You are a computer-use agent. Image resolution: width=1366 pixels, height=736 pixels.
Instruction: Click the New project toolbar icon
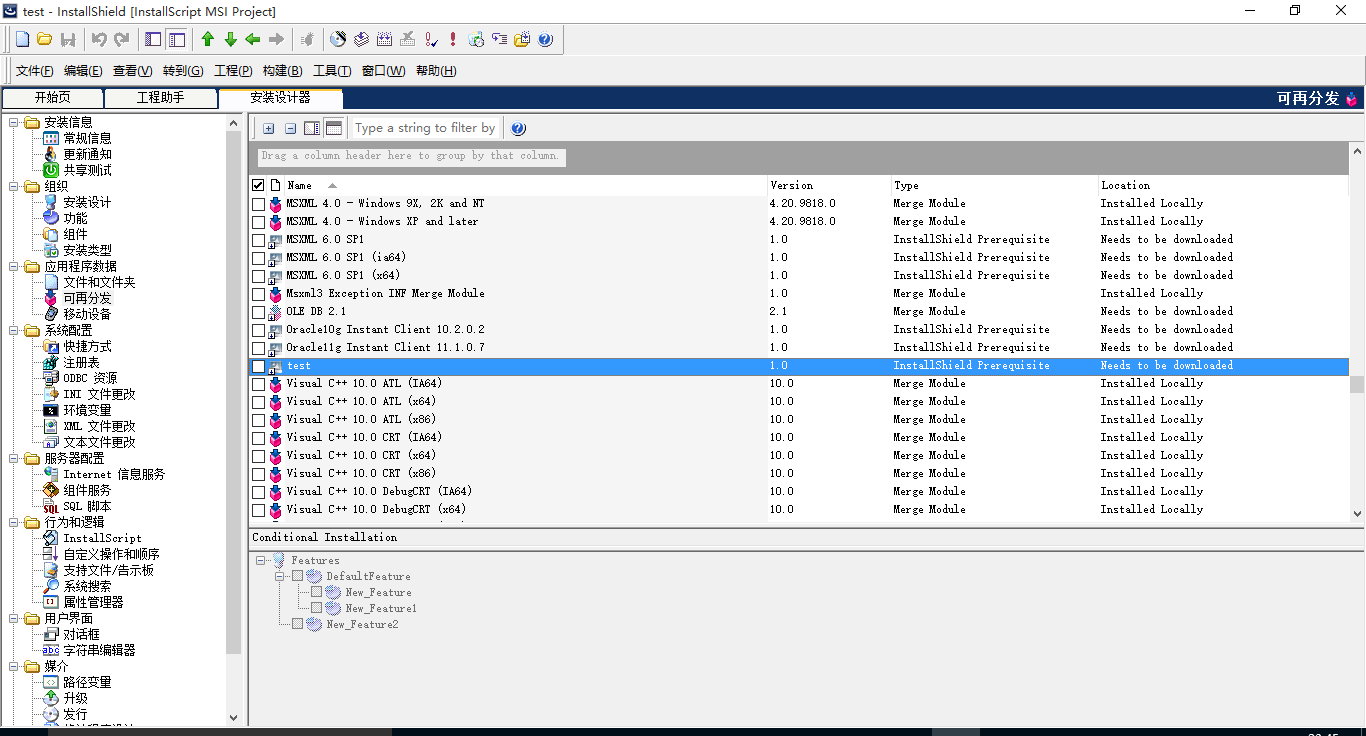coord(22,39)
